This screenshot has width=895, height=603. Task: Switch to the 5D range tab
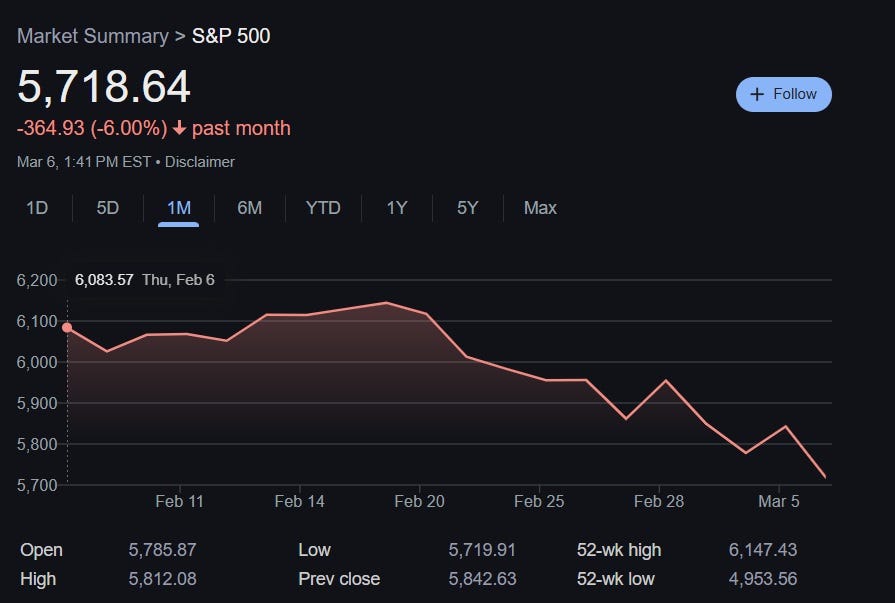click(x=108, y=208)
